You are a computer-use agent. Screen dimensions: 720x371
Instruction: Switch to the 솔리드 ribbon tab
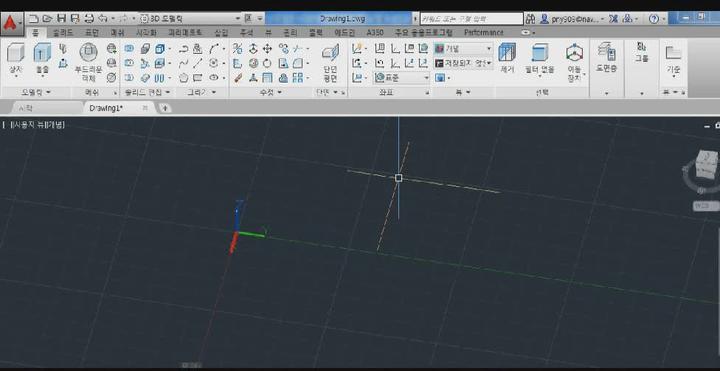(x=63, y=33)
